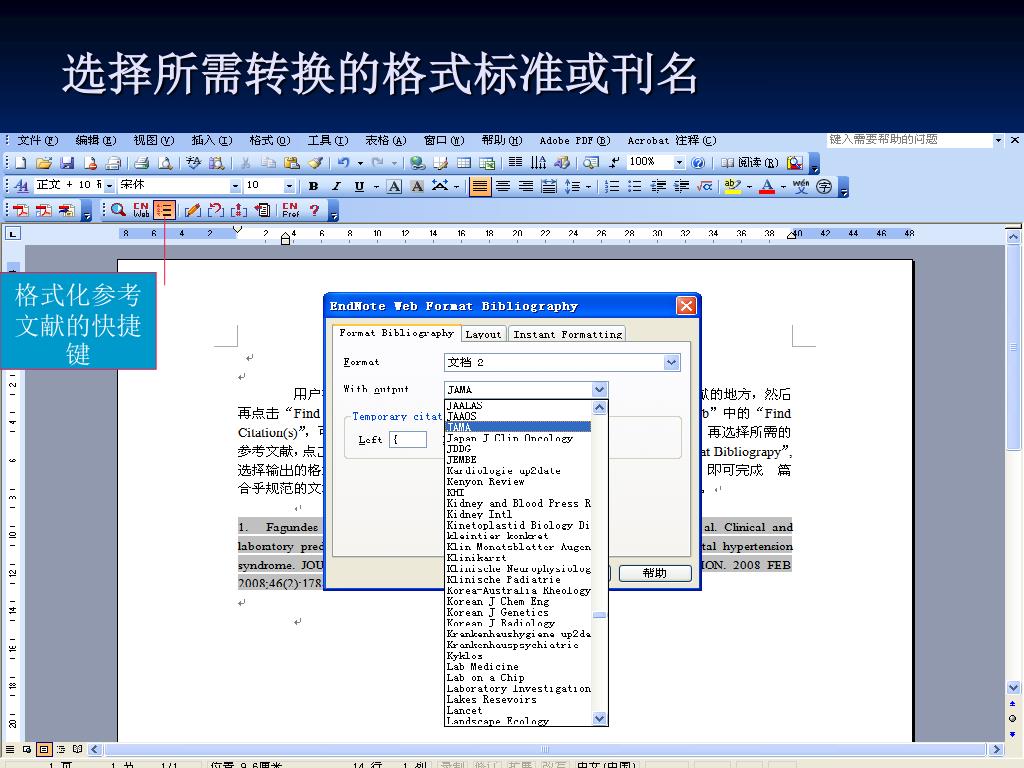This screenshot has height=768, width=1024.
Task: Click the Left temporary citation delimiter field
Action: click(408, 440)
